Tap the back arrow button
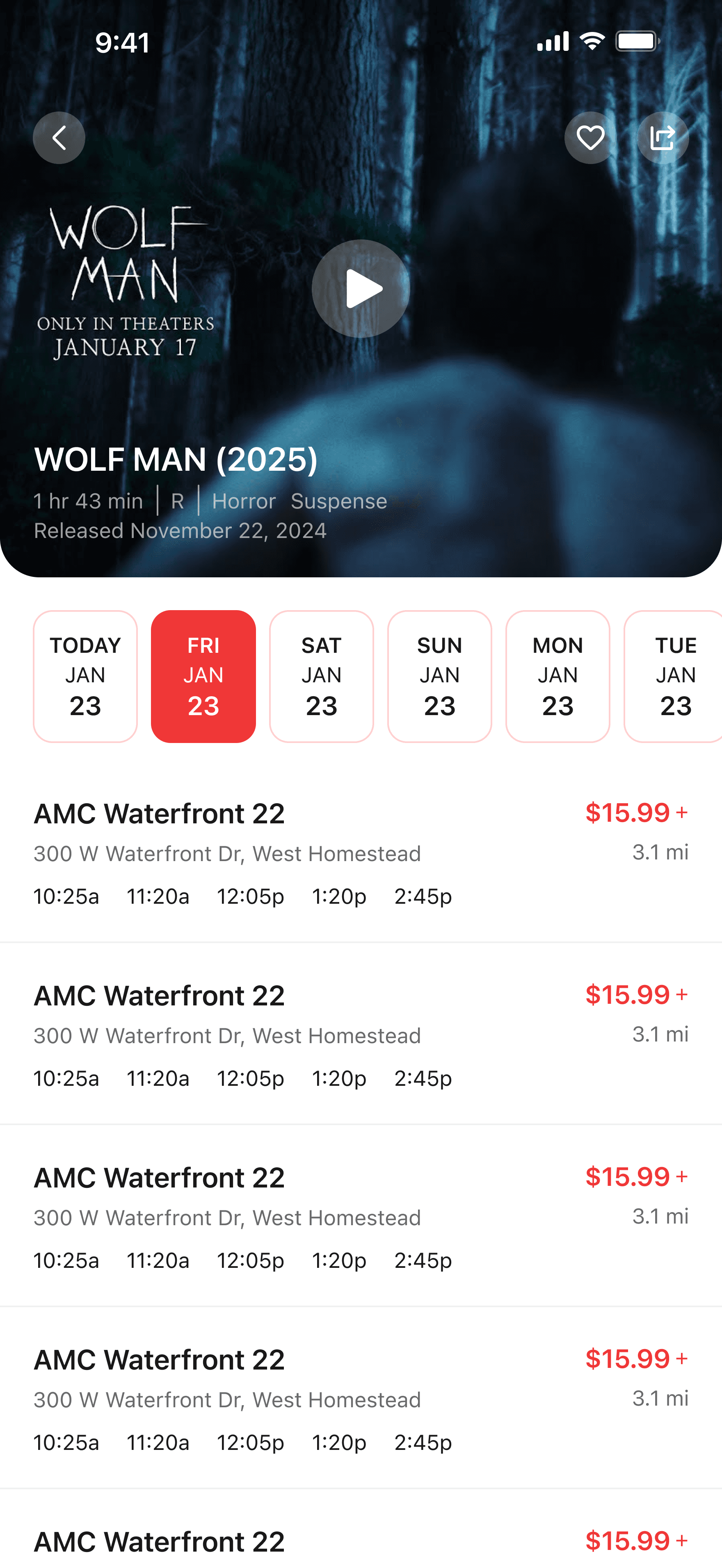This screenshot has height=1568, width=722. [59, 137]
